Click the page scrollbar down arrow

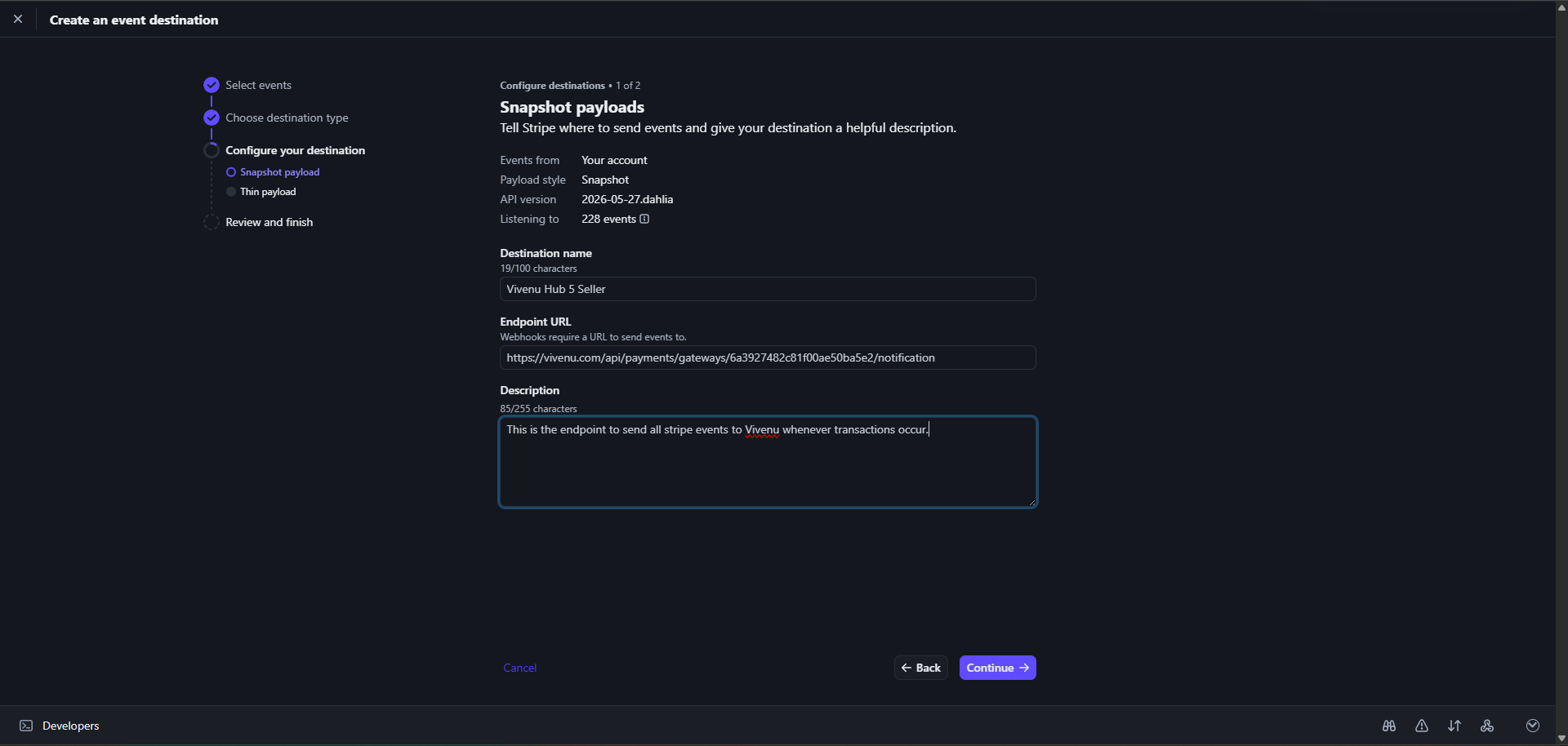[1561, 739]
